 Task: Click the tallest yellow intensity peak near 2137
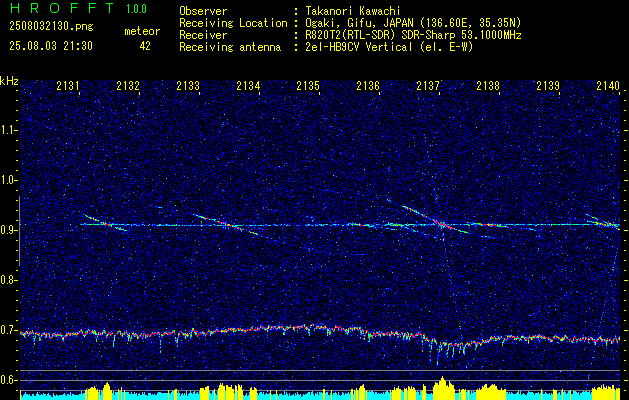(x=442, y=387)
